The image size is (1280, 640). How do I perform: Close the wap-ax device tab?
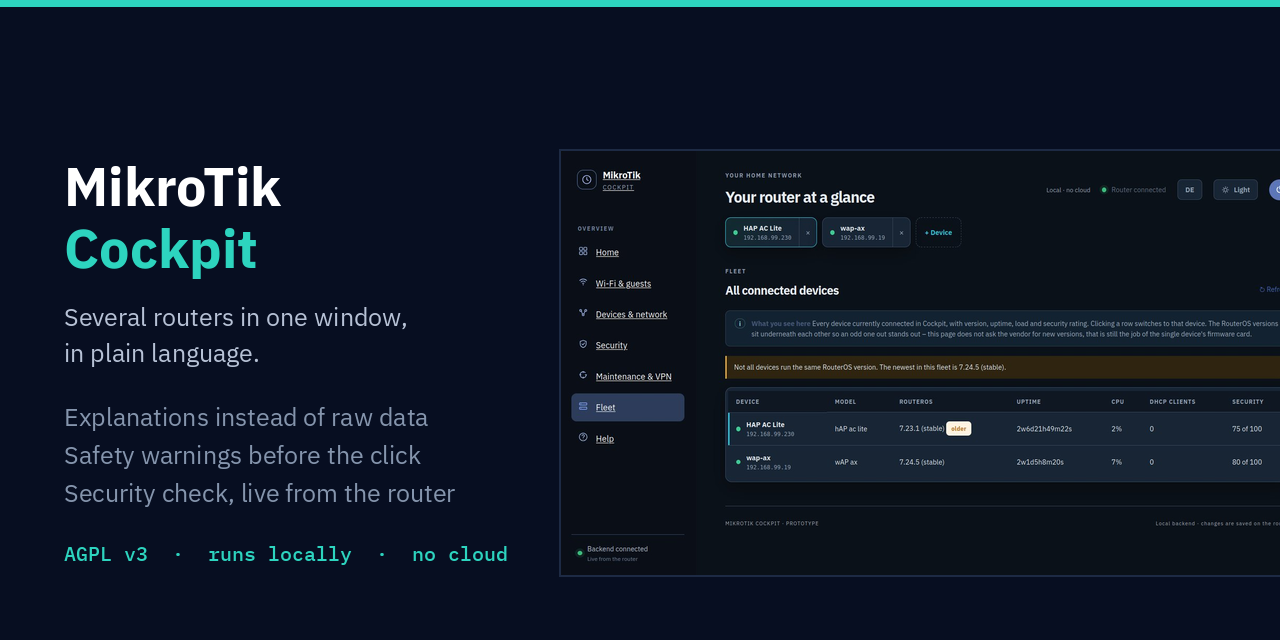click(x=901, y=233)
